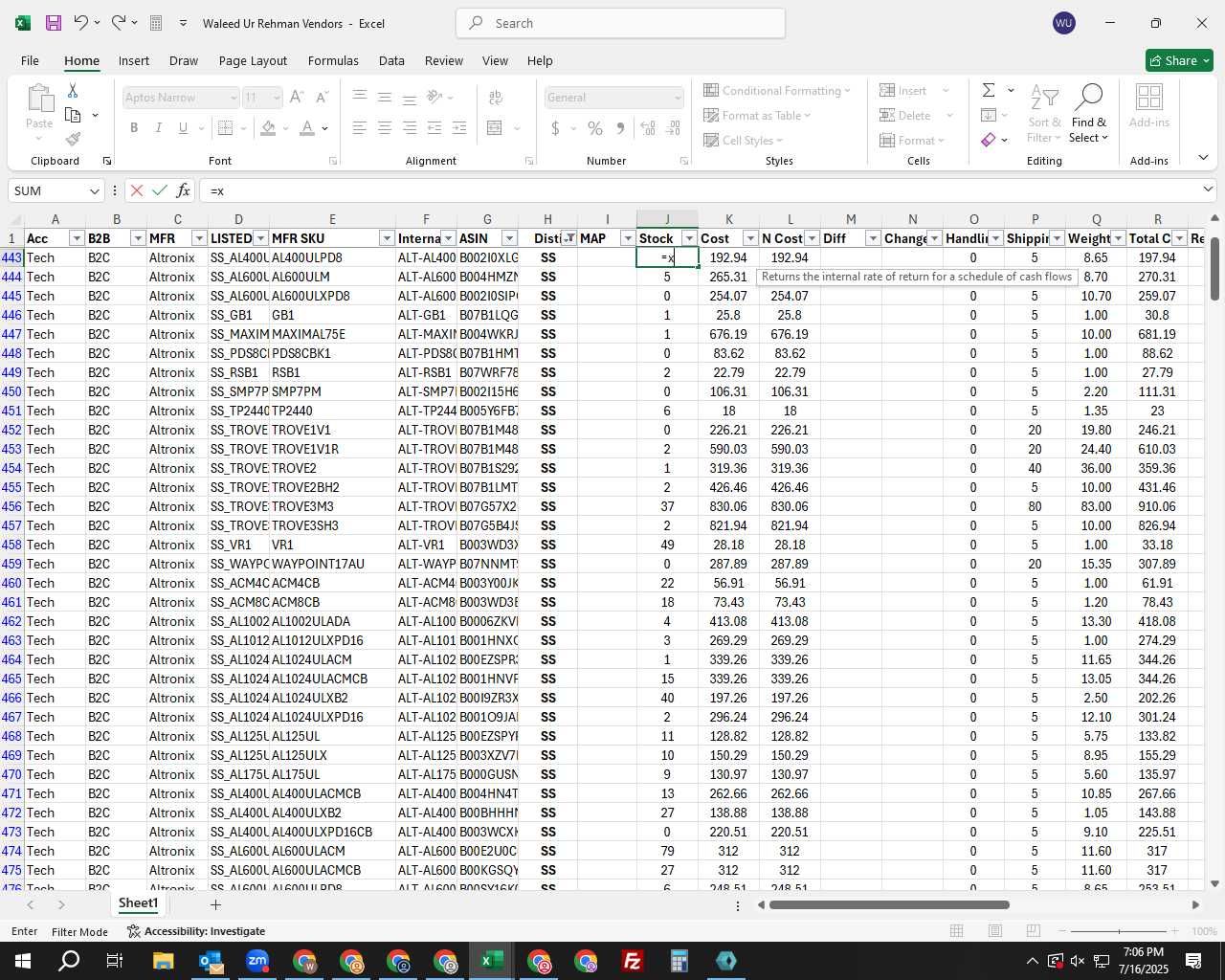Viewport: 1225px width, 980px height.
Task: Open Zoom app from the taskbar
Action: [257, 961]
